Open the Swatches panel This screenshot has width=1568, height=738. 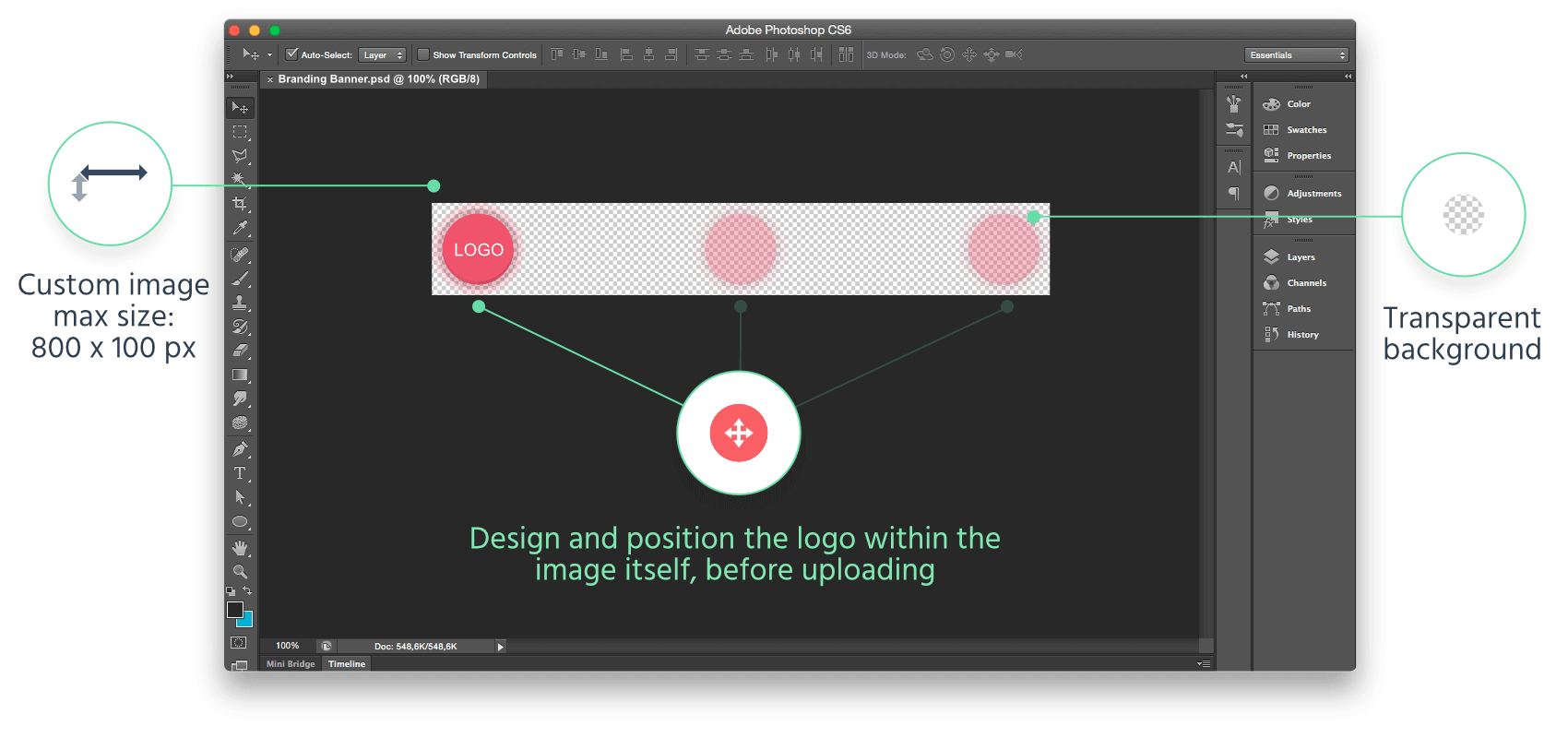point(1307,130)
